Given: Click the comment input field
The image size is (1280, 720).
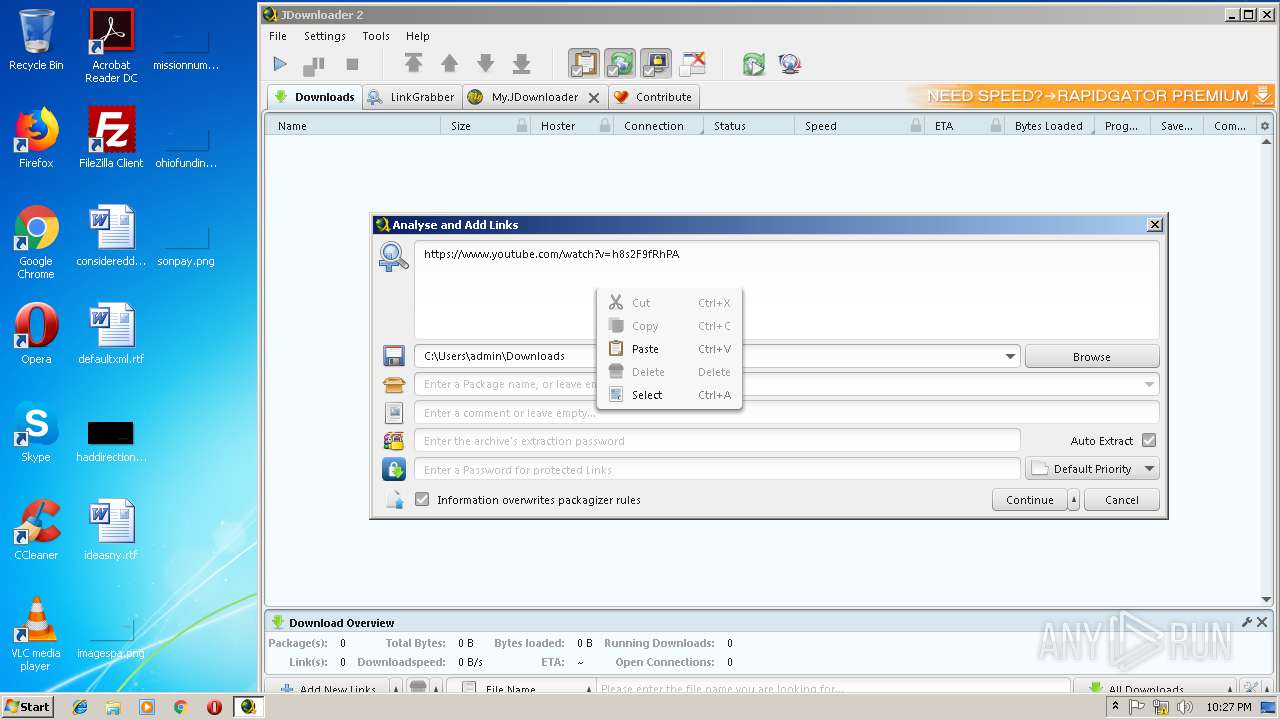Looking at the screenshot, I should coord(787,412).
